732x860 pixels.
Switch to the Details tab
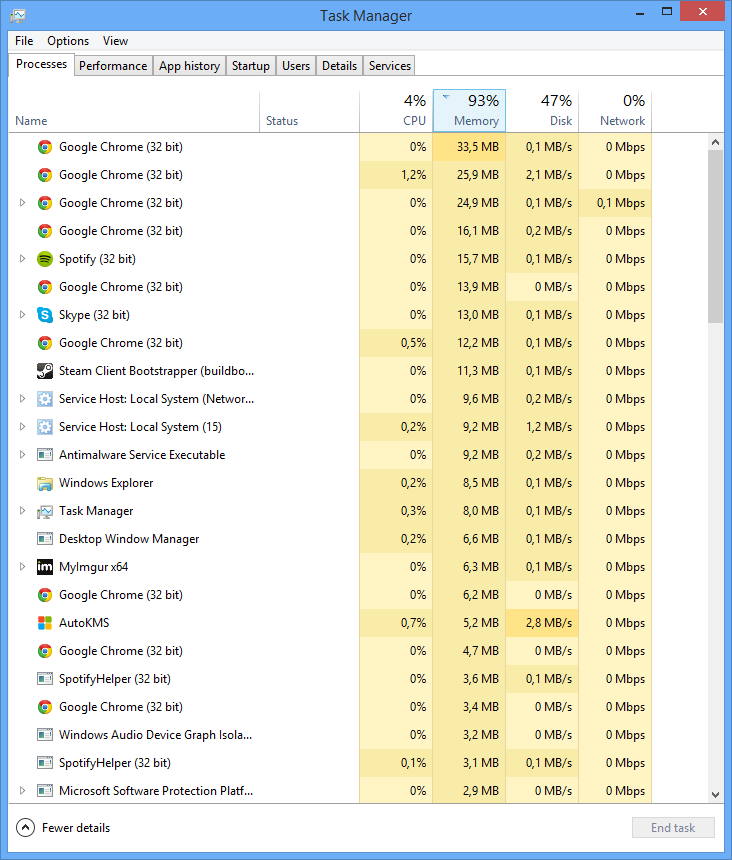coord(339,66)
